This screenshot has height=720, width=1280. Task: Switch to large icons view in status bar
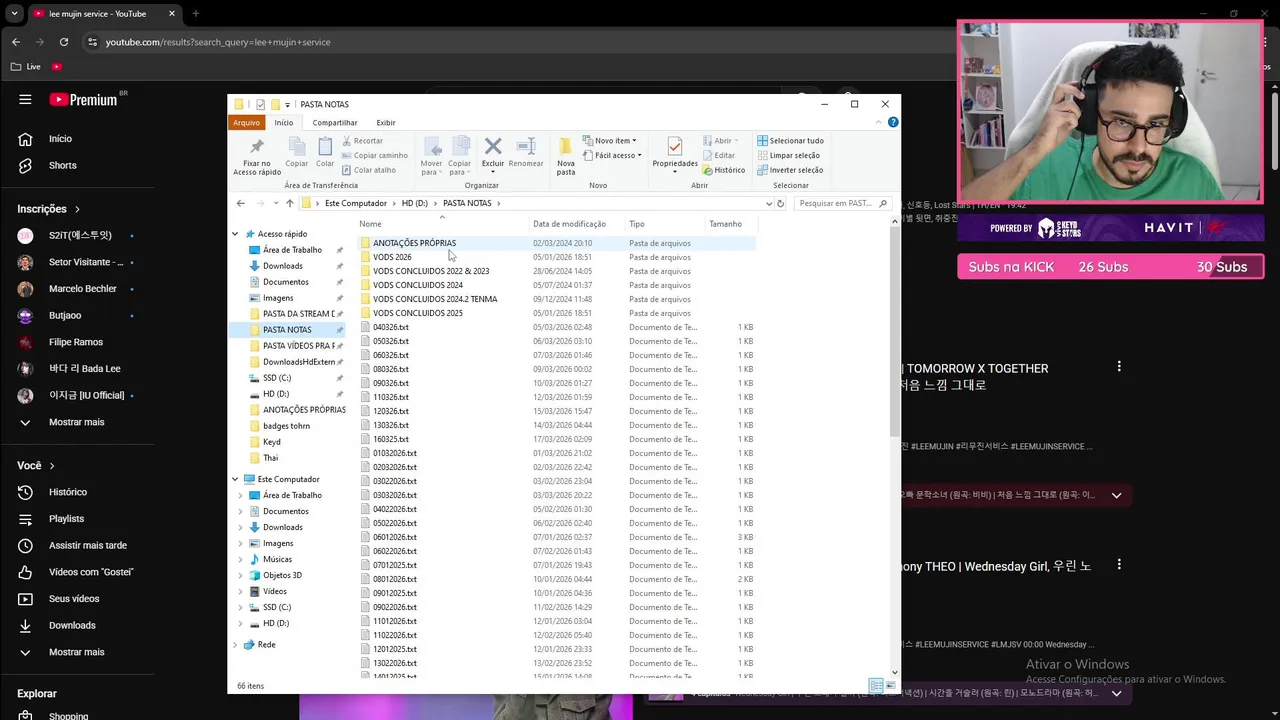pos(890,686)
